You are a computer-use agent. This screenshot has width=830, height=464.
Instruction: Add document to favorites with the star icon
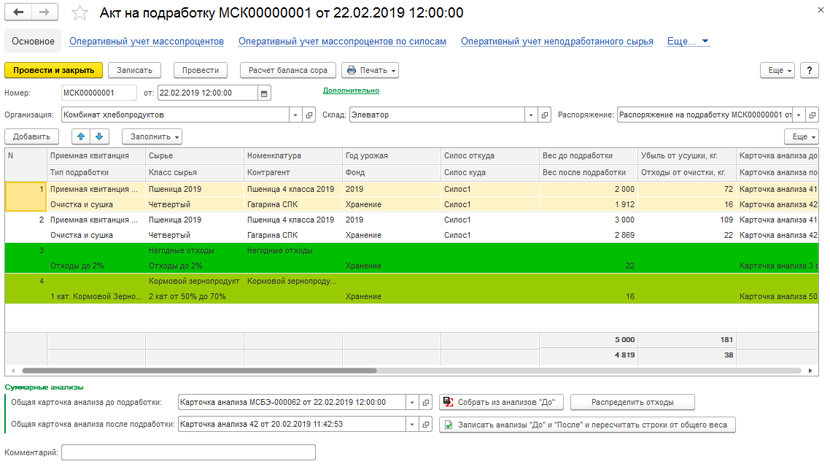pyautogui.click(x=79, y=13)
